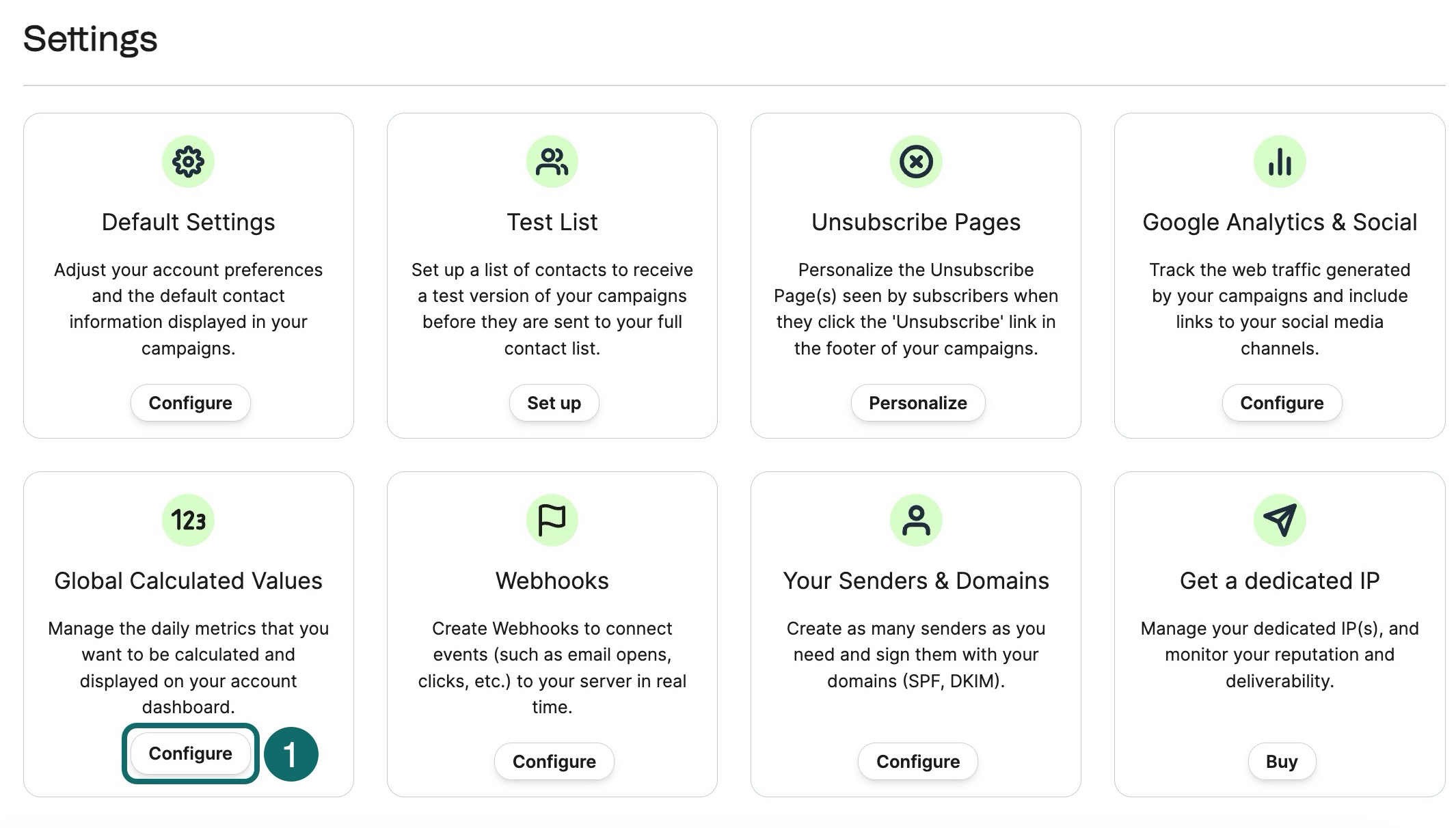Click the bar chart Google Analytics icon

coord(1279,162)
